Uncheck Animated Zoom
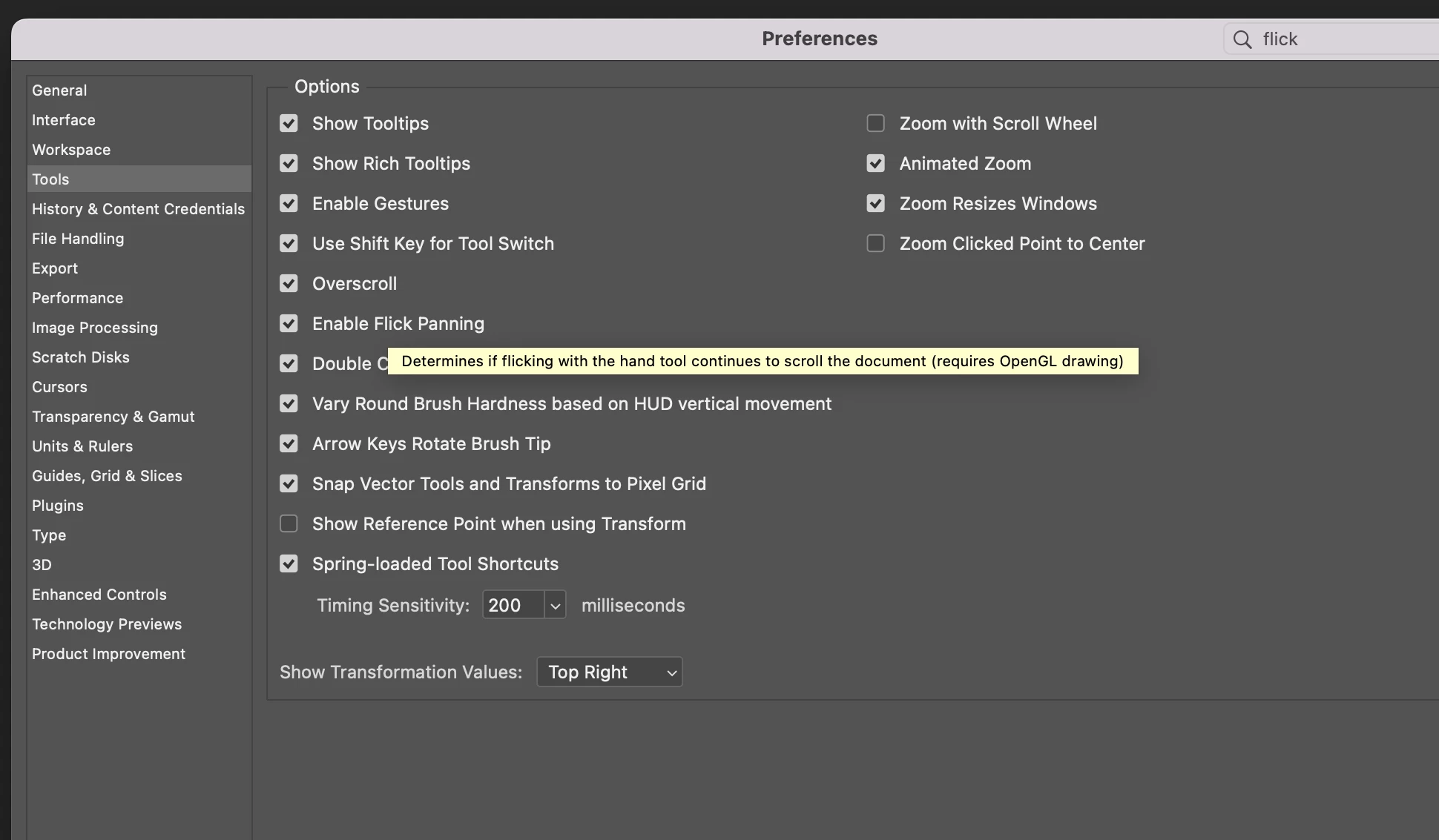The width and height of the screenshot is (1439, 840). 876,163
